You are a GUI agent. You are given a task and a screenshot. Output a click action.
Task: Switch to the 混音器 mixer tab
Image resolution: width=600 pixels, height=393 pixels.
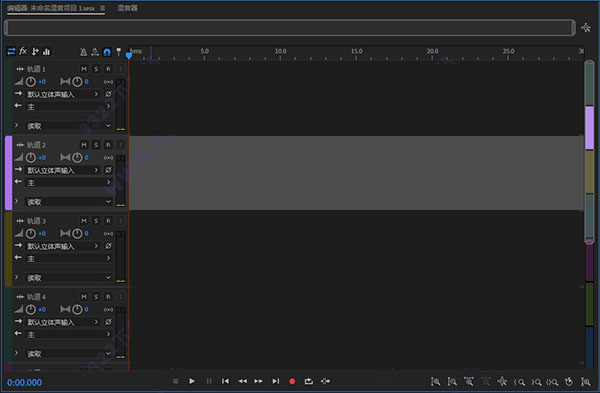coord(127,8)
